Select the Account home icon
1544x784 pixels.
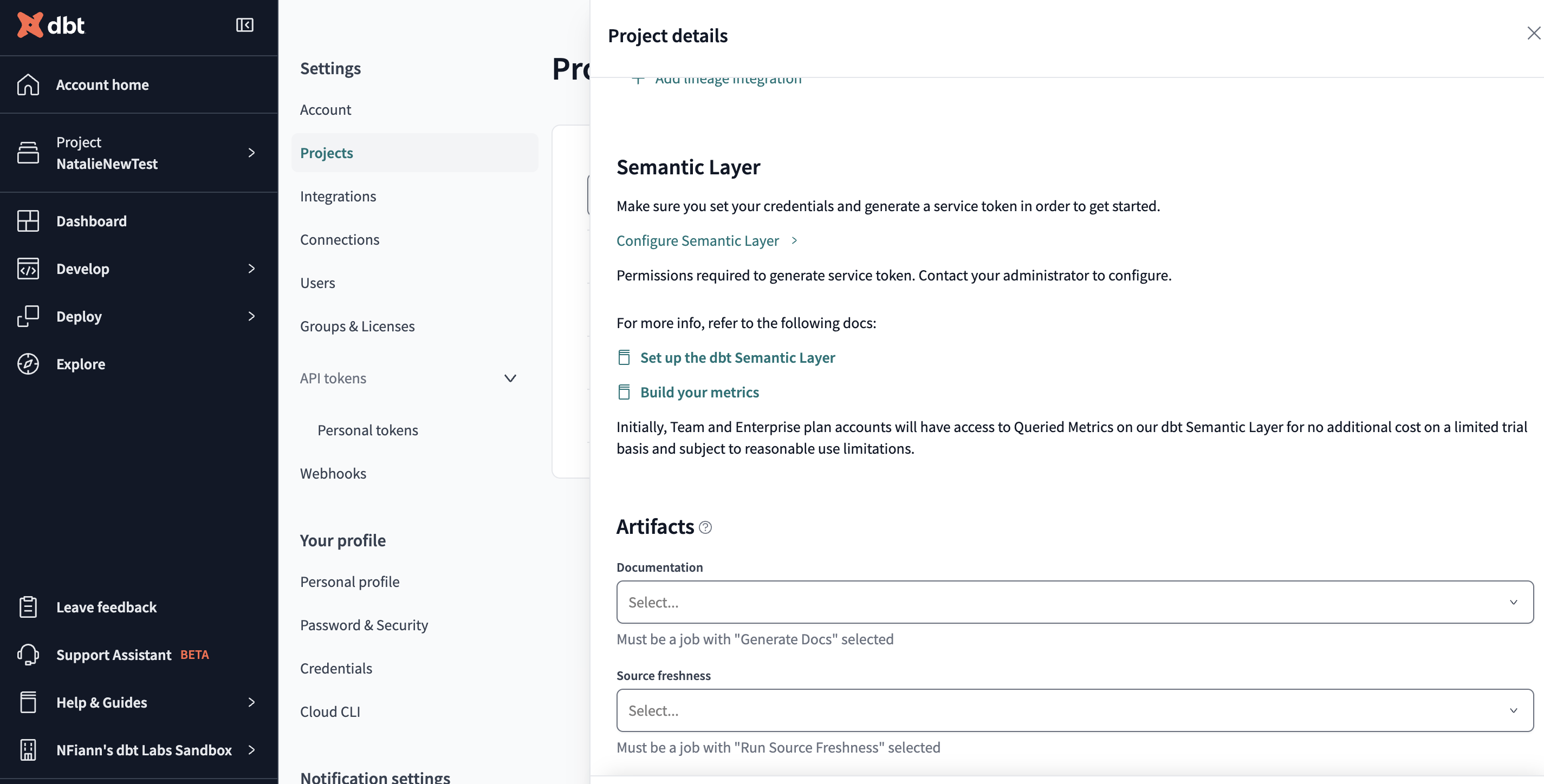28,84
